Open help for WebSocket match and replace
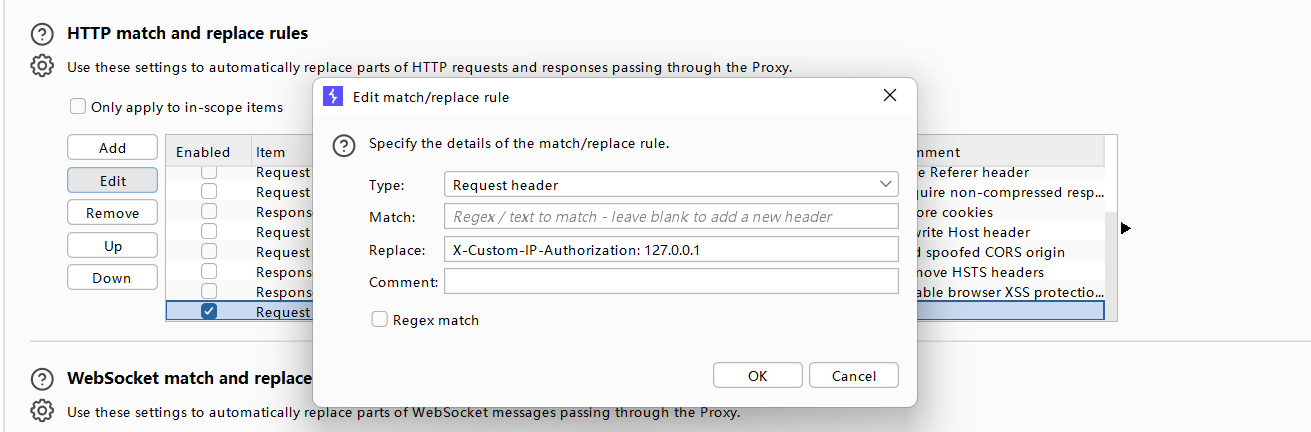 pos(42,379)
